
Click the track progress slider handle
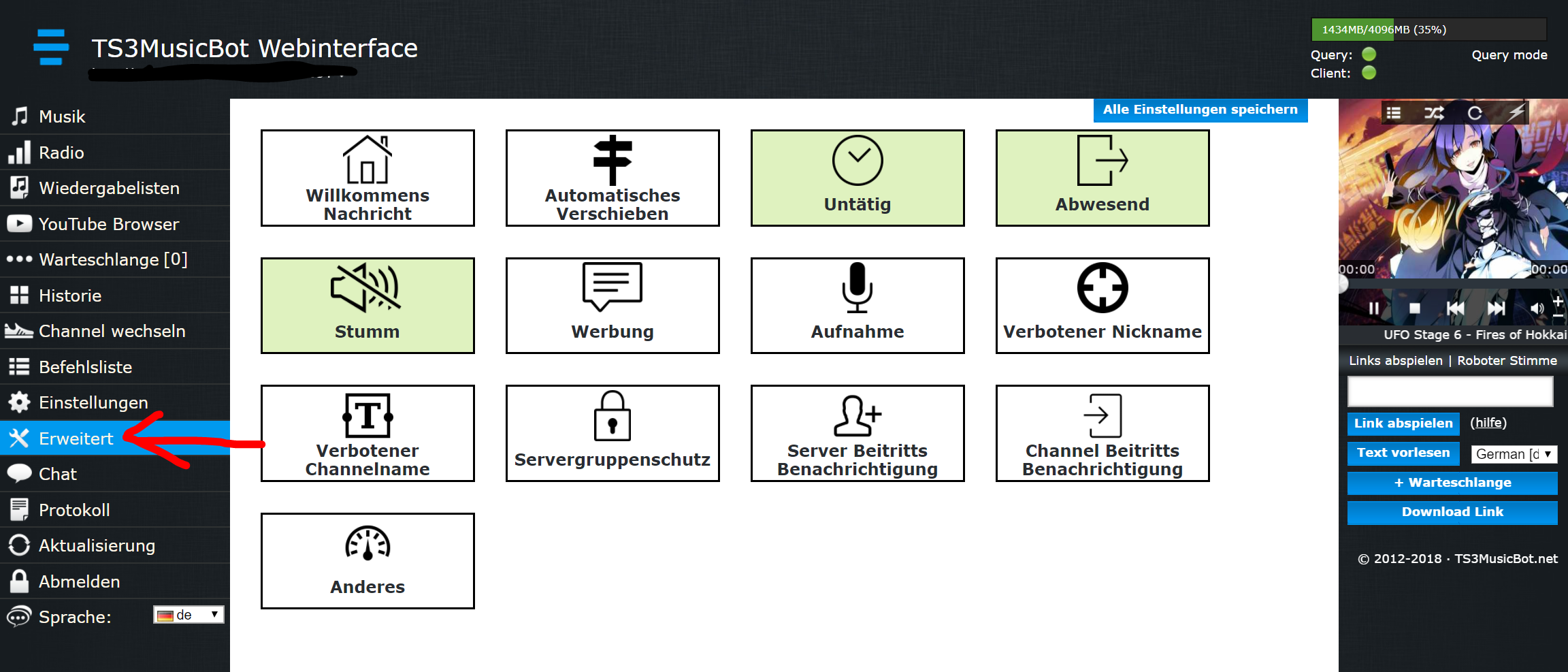pos(1343,285)
